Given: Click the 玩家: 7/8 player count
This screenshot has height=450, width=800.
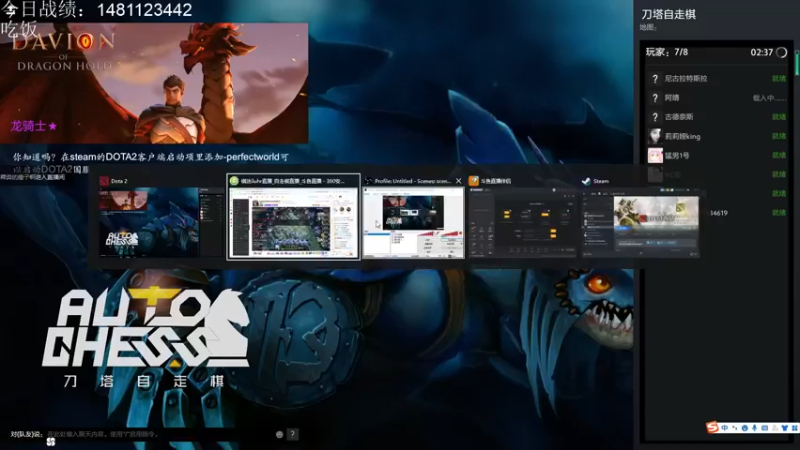Looking at the screenshot, I should pos(667,52).
